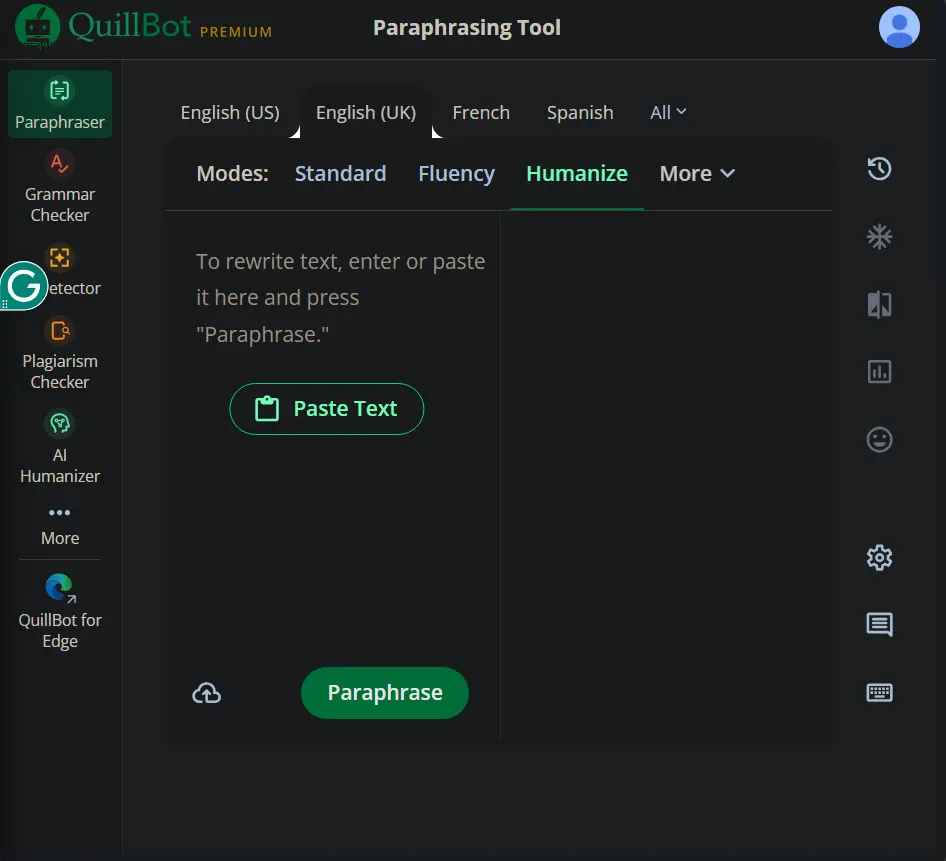The width and height of the screenshot is (946, 861).
Task: Click the freeze words snowflake icon
Action: point(879,237)
